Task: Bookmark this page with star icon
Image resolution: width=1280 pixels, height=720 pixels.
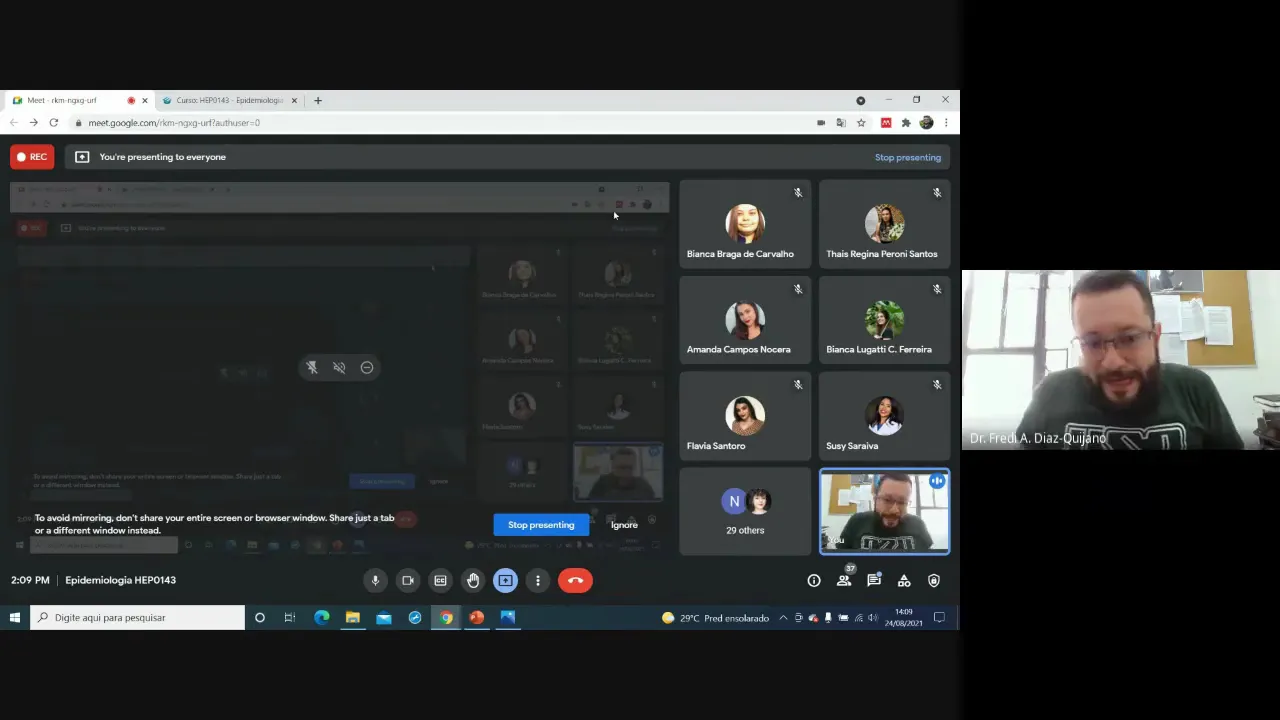Action: point(861,123)
